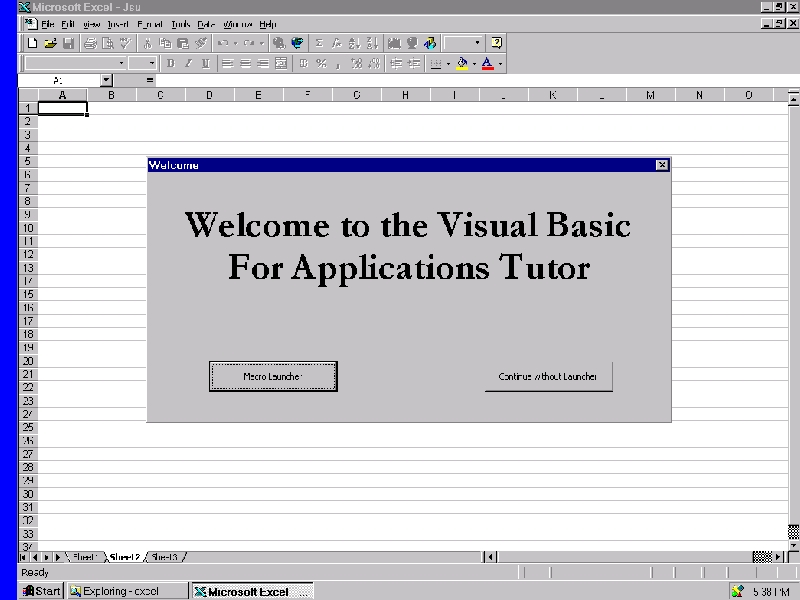The image size is (800, 600).
Task: Open the Help menu
Action: [268, 24]
